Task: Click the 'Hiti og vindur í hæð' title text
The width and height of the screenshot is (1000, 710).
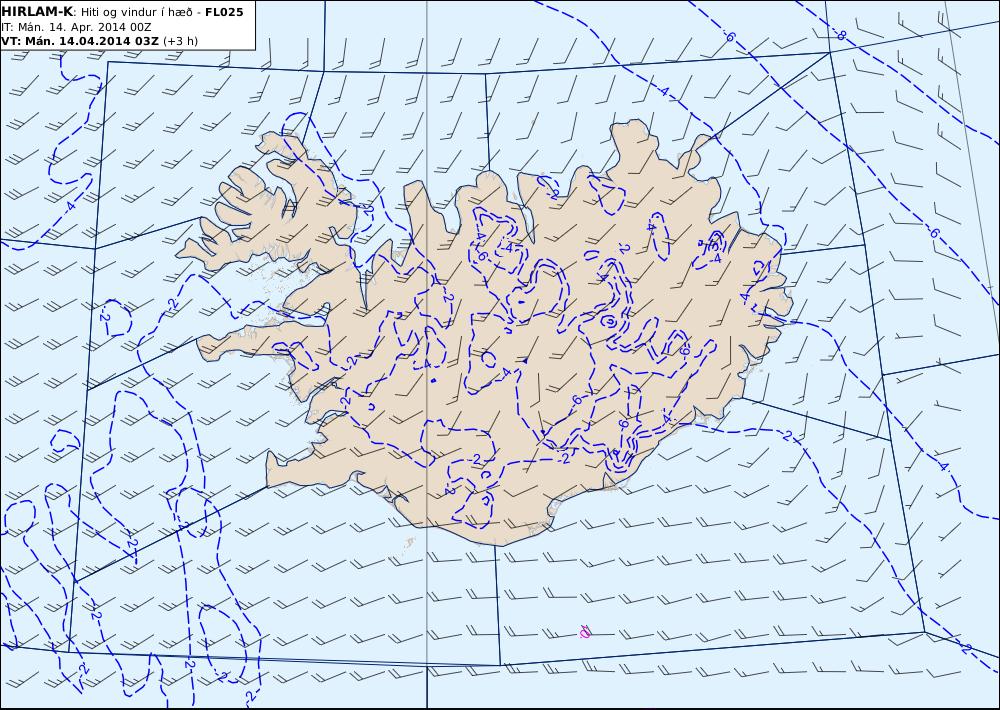Action: tap(136, 12)
